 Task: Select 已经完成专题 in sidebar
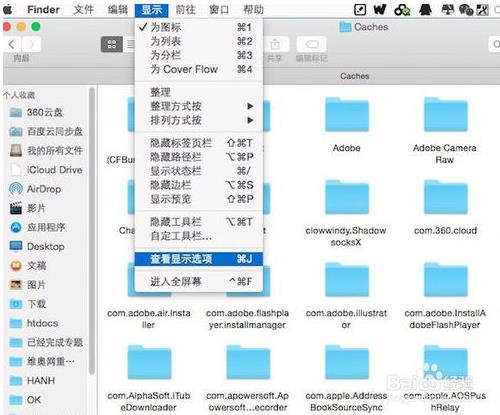coord(46,342)
